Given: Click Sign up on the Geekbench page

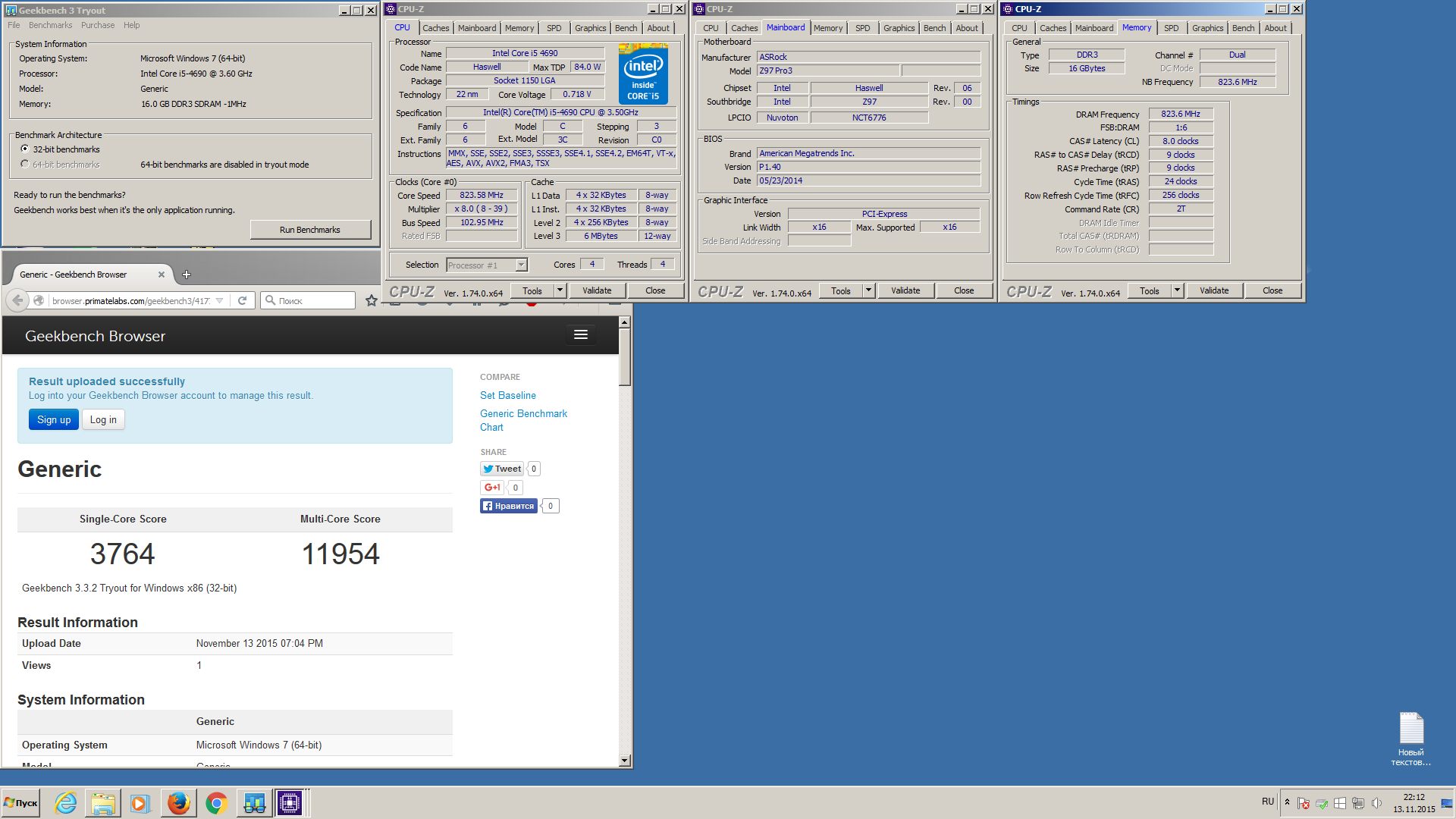Looking at the screenshot, I should 54,419.
